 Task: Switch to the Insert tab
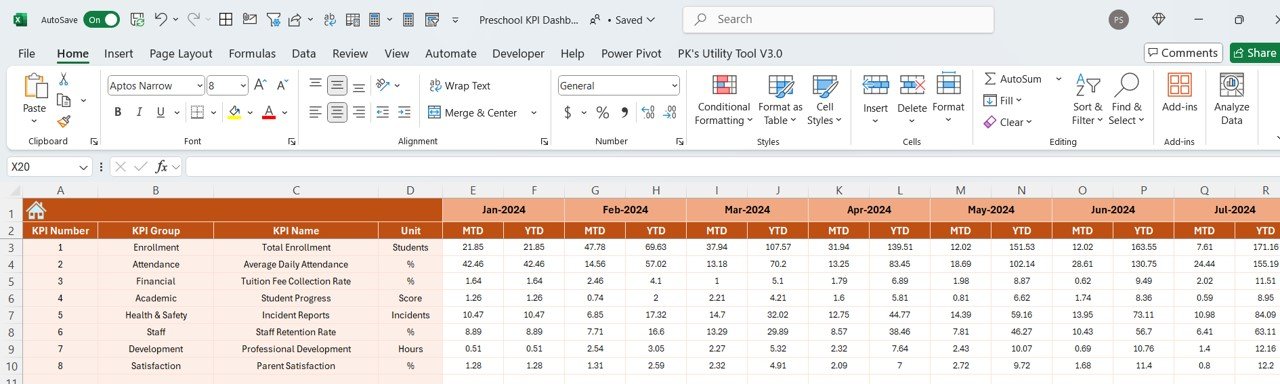(x=118, y=53)
